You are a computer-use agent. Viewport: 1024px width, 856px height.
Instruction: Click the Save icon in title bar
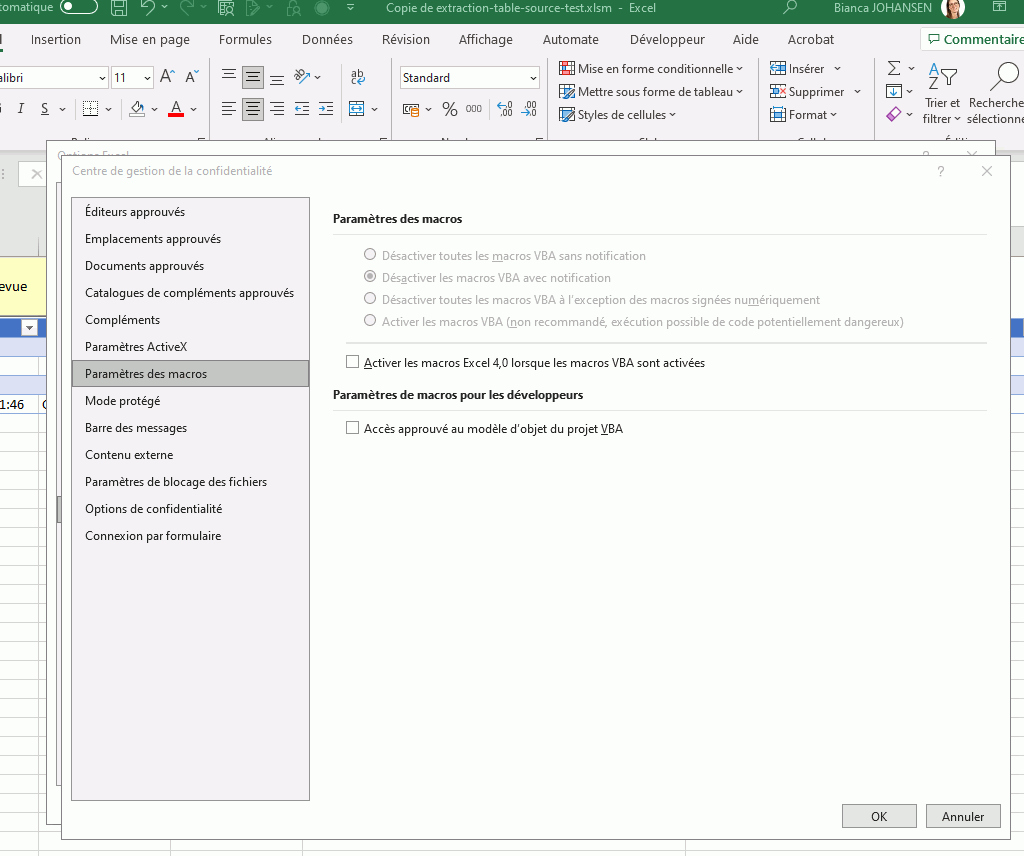point(119,9)
